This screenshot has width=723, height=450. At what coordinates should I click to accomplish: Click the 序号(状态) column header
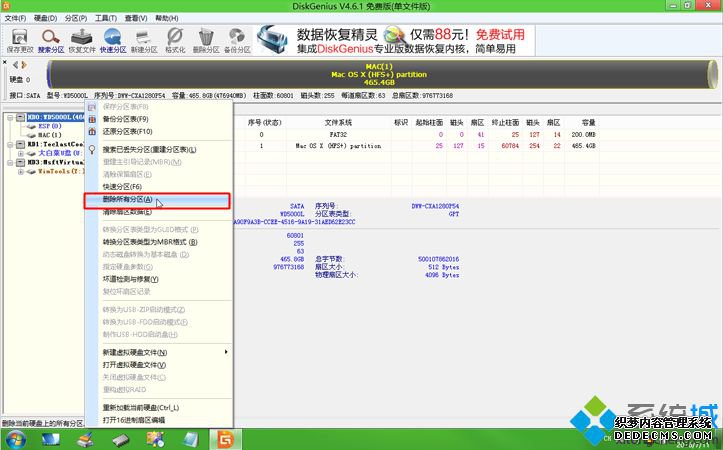point(265,123)
